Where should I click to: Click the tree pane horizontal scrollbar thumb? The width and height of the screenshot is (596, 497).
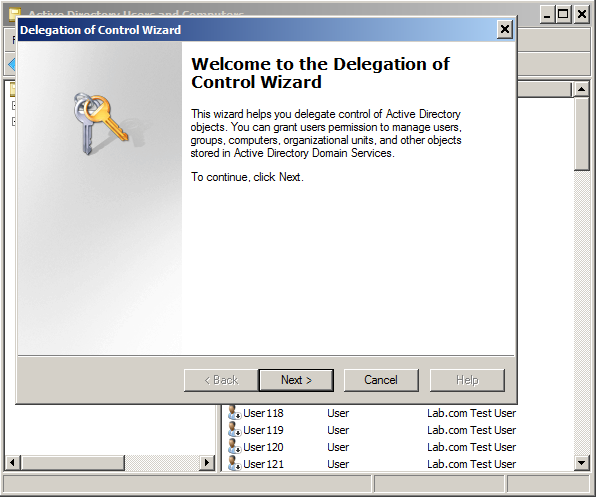(x=72, y=462)
